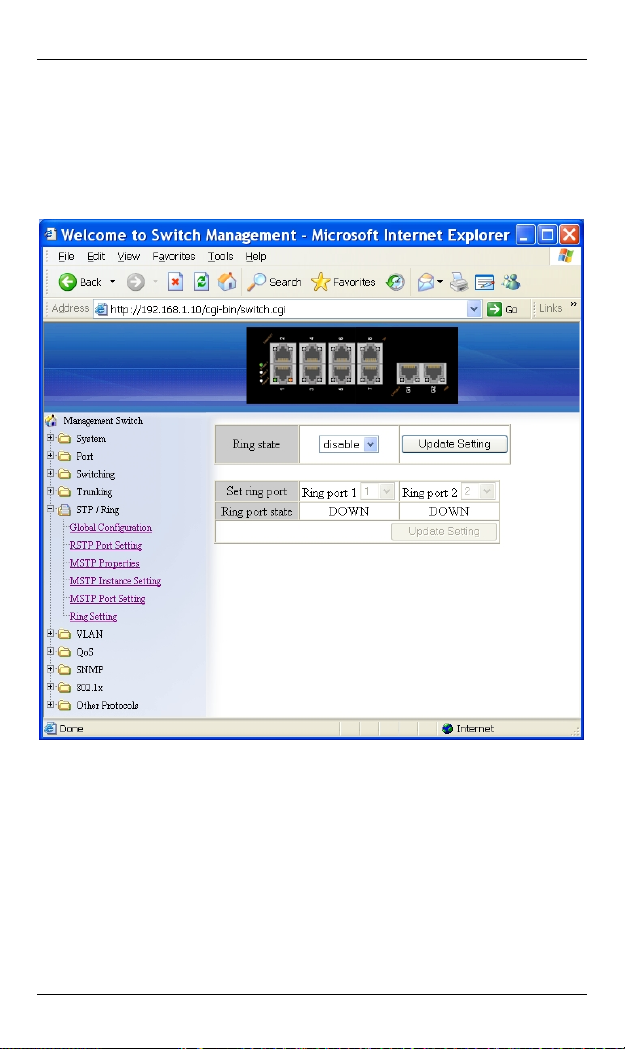Viewport: 625px width, 1049px height.
Task: Expand the QoS tree node
Action: 50,651
